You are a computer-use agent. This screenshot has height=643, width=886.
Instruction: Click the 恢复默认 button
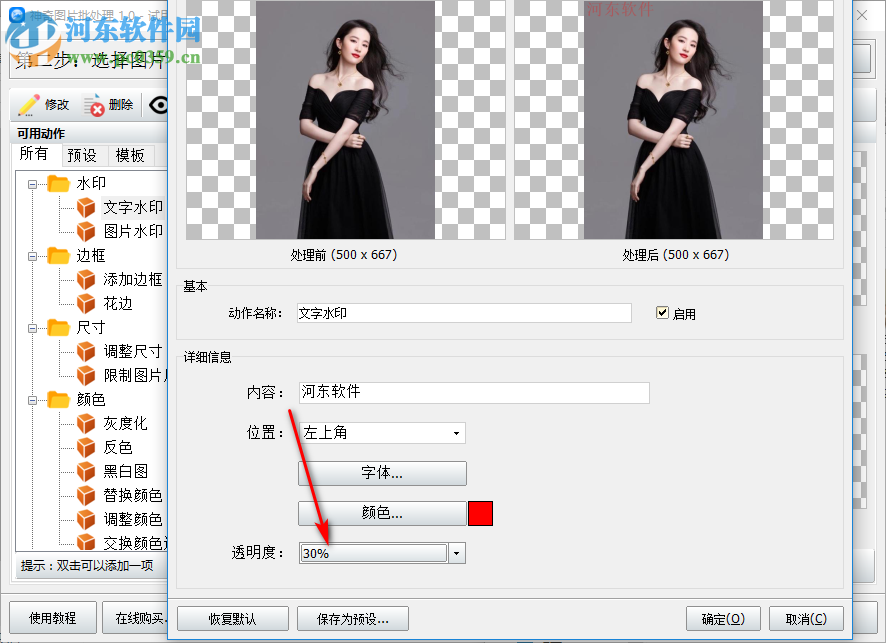(233, 619)
